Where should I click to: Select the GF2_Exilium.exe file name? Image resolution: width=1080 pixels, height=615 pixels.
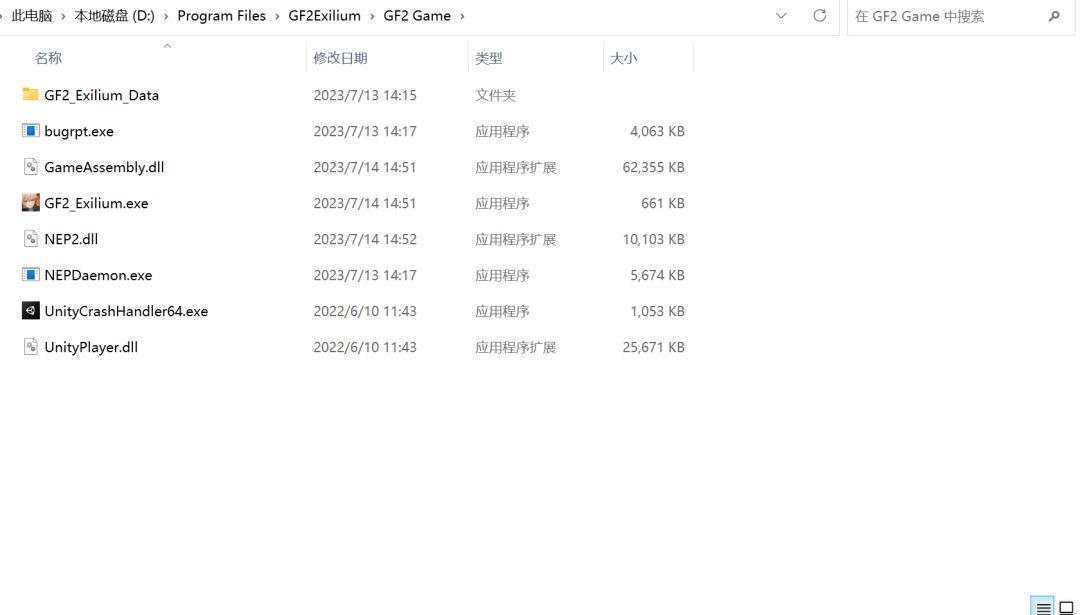pos(96,203)
